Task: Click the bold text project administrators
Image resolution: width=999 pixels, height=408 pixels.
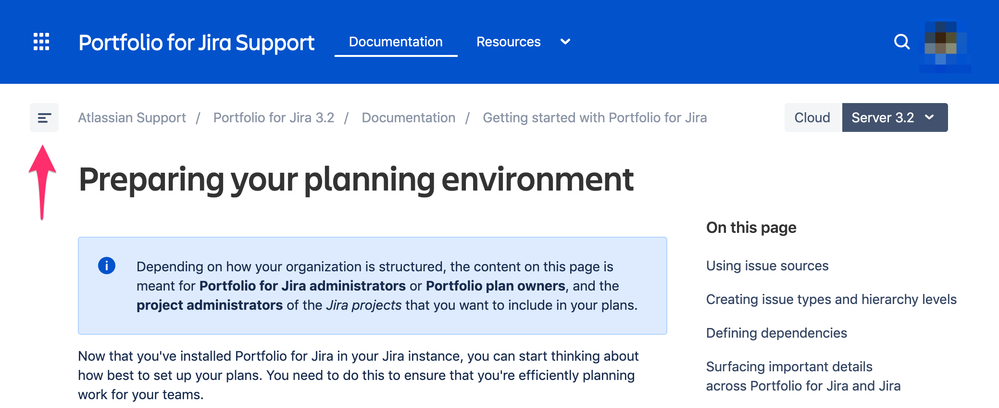Action: pyautogui.click(x=210, y=305)
